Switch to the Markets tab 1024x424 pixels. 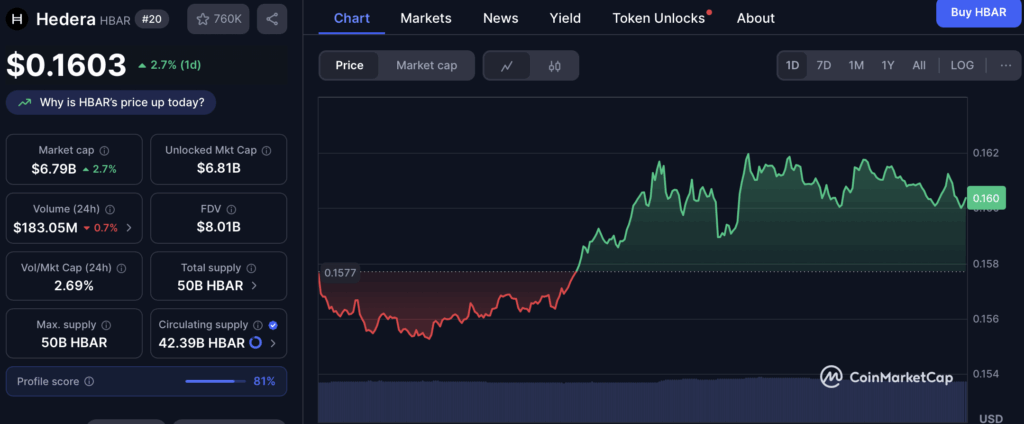[426, 18]
